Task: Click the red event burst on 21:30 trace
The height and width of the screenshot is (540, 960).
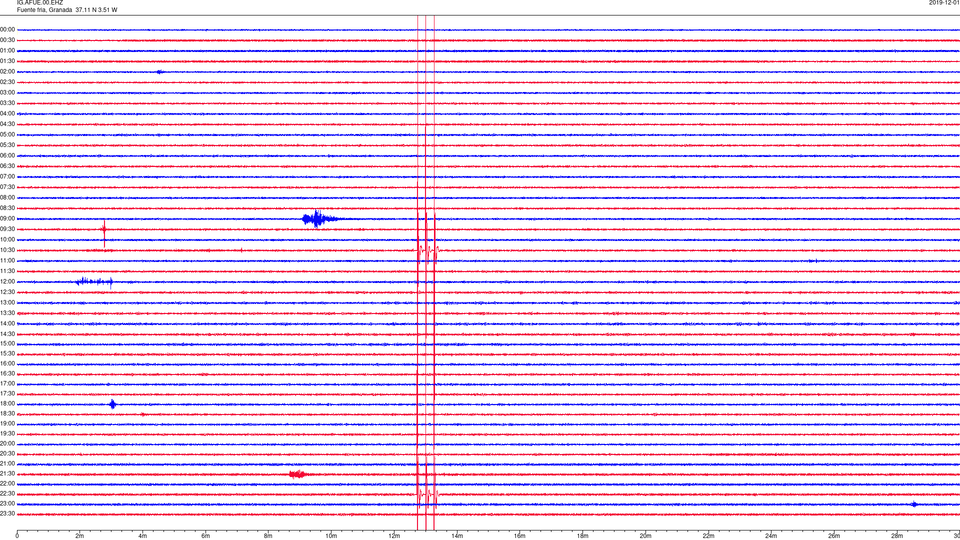Action: (x=298, y=474)
